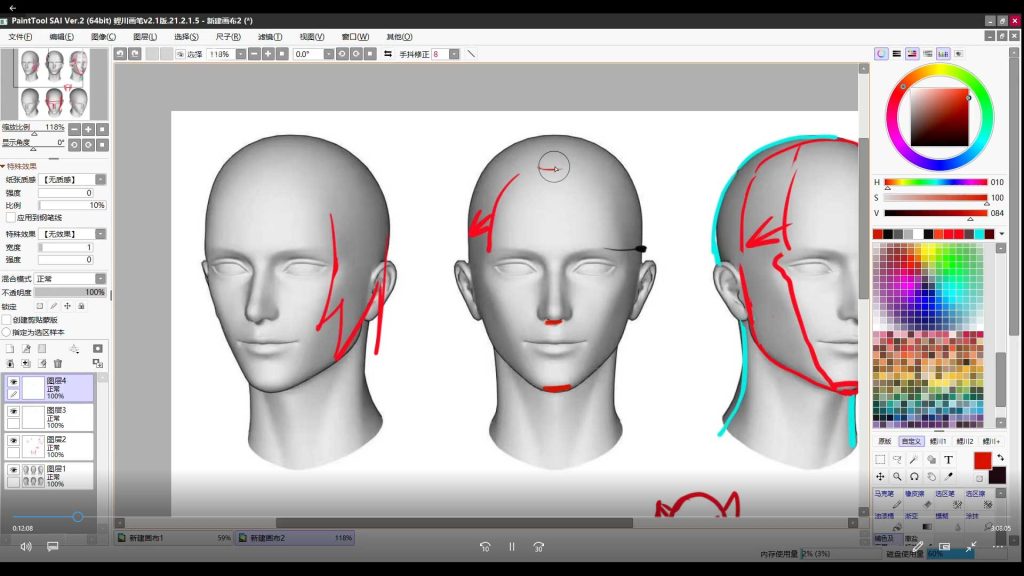The width and height of the screenshot is (1024, 576).
Task: Zoom in with the toolbar plus button
Action: [x=268, y=54]
